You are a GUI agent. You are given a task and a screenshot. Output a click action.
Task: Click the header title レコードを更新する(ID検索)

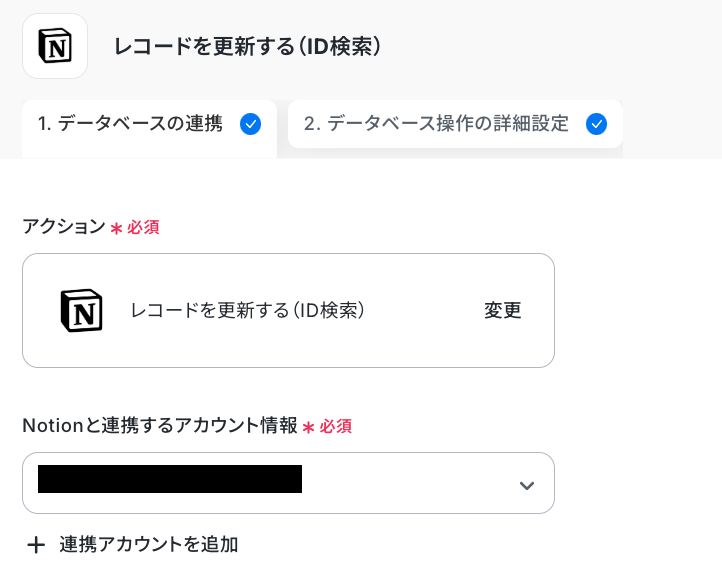tap(247, 46)
